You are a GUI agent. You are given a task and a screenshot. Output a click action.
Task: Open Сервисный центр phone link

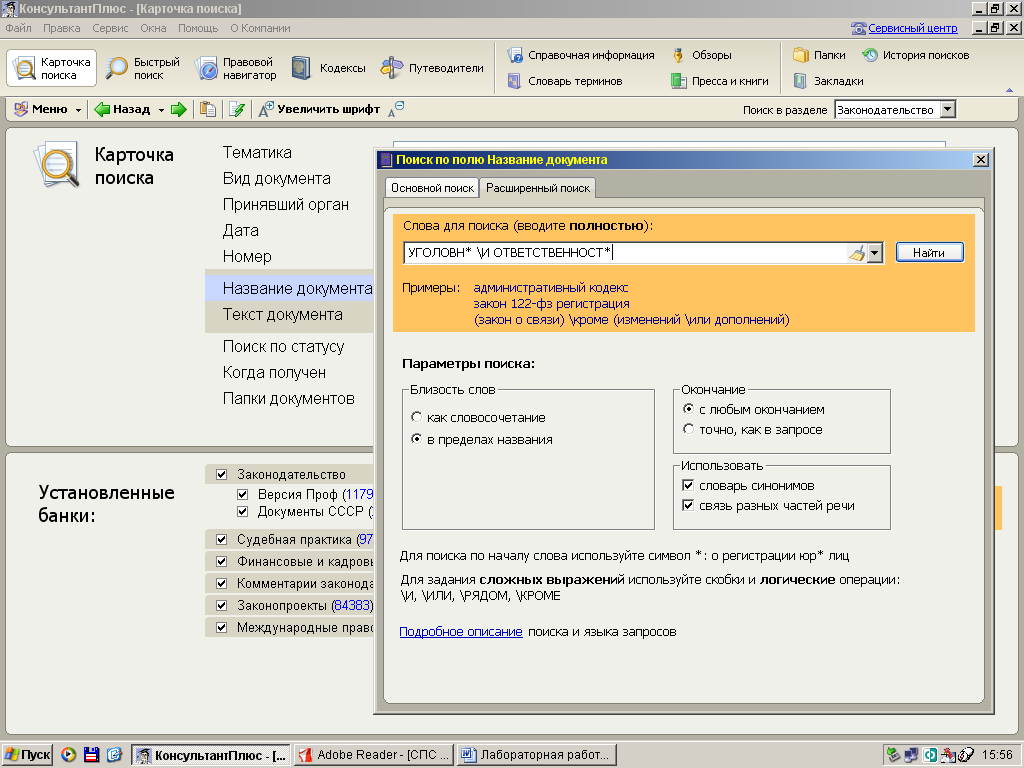click(904, 28)
